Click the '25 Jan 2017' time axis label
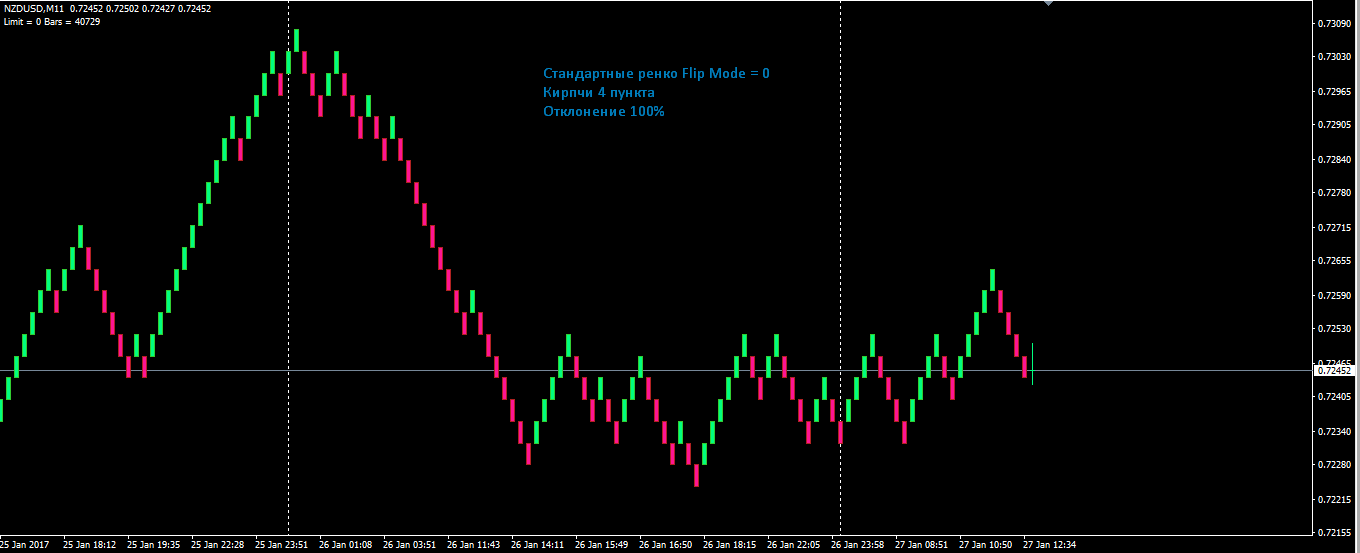The height and width of the screenshot is (553, 1360). click(24, 545)
